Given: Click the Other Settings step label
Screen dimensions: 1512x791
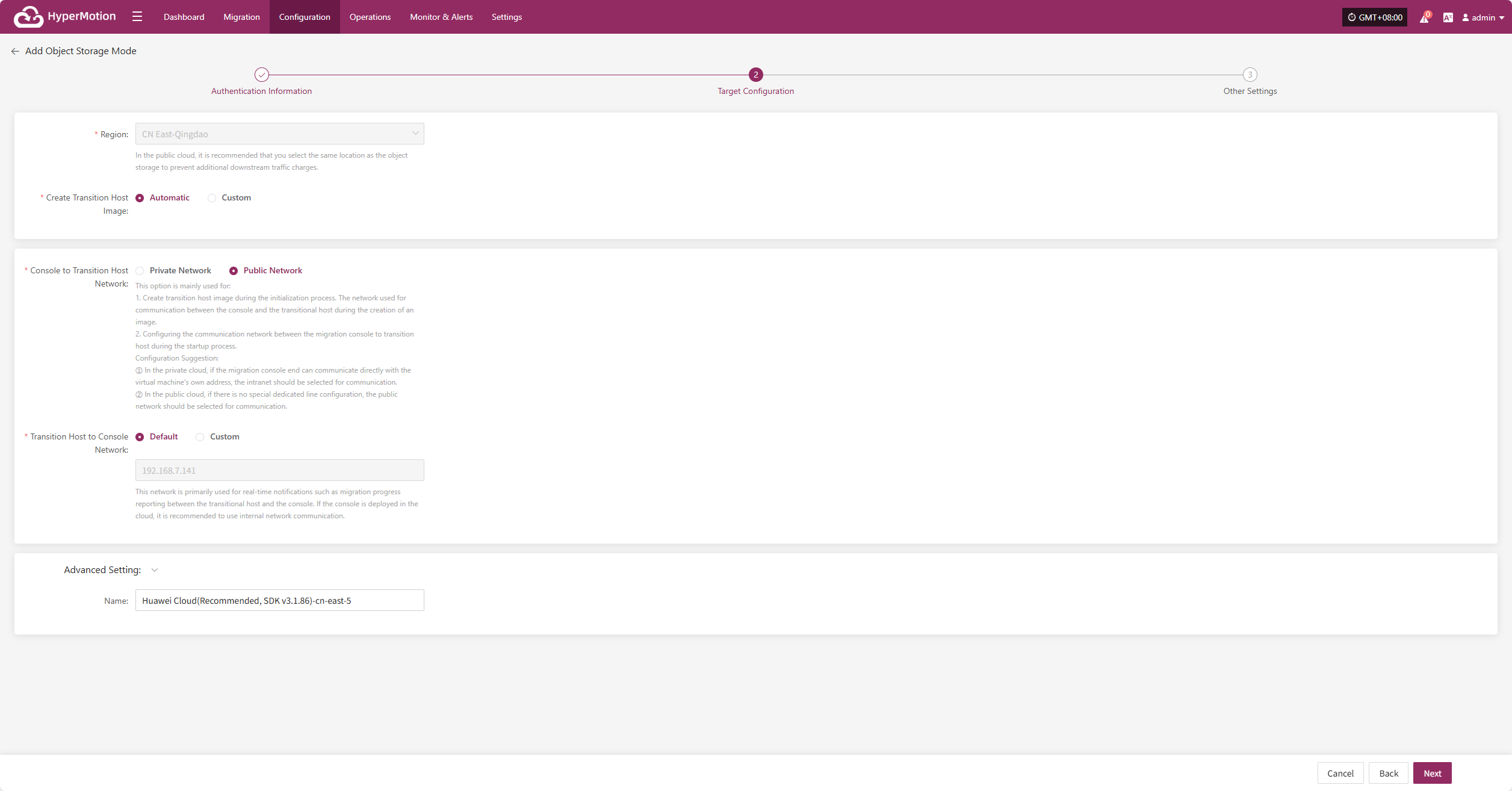Looking at the screenshot, I should click(1250, 91).
